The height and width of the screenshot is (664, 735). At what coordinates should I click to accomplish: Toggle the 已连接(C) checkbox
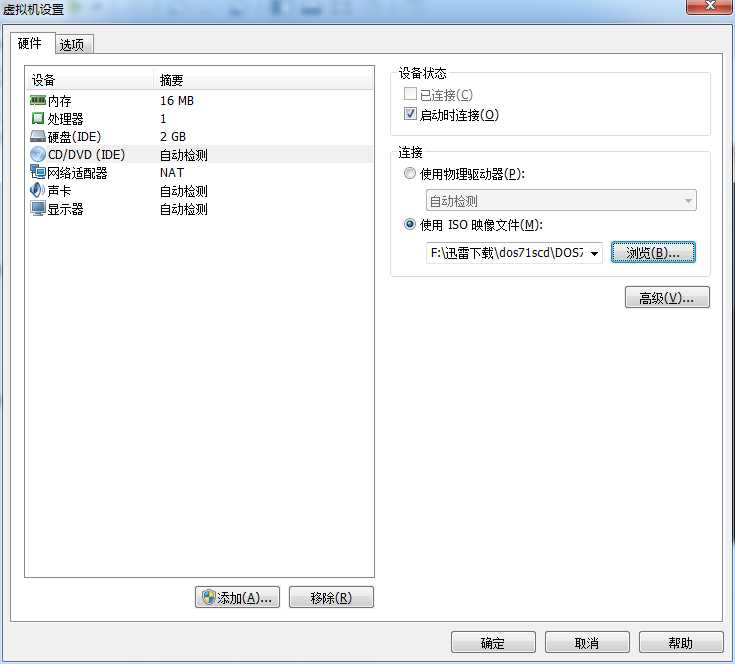pos(410,94)
